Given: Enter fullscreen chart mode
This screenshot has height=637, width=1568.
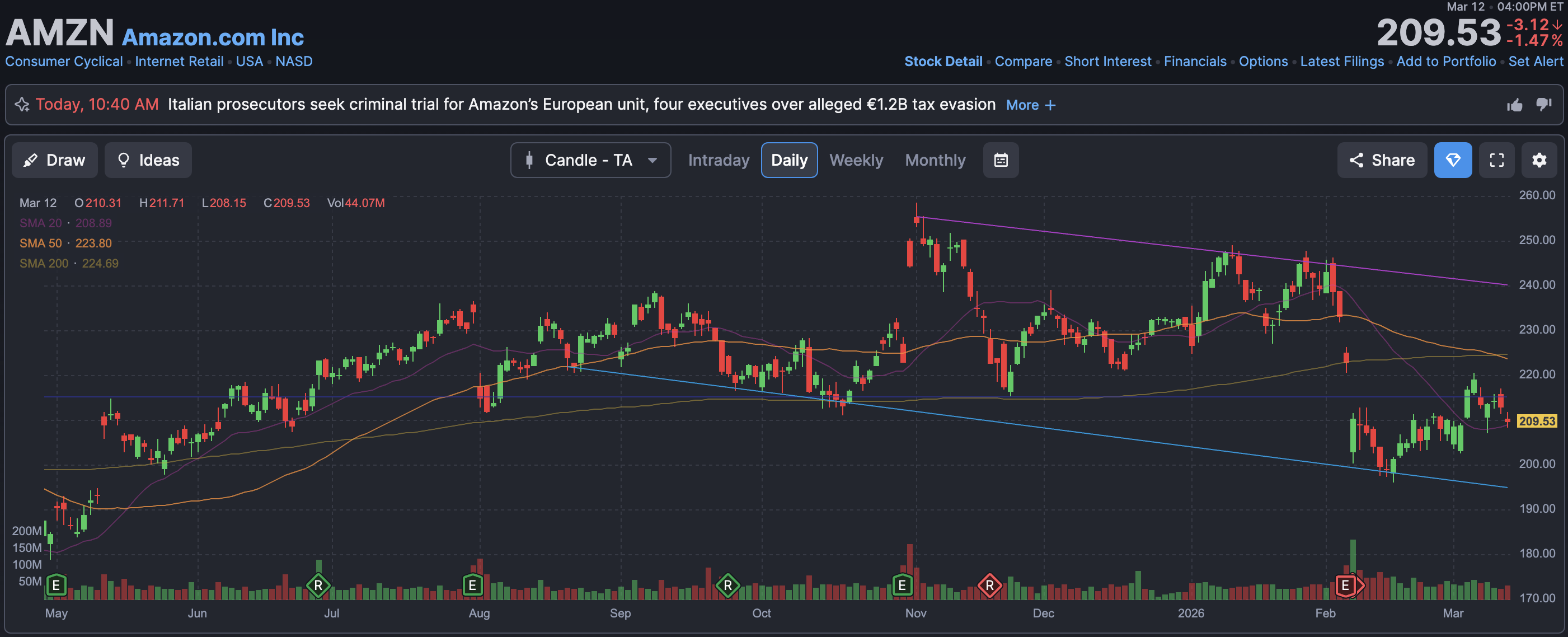Looking at the screenshot, I should click(1497, 160).
